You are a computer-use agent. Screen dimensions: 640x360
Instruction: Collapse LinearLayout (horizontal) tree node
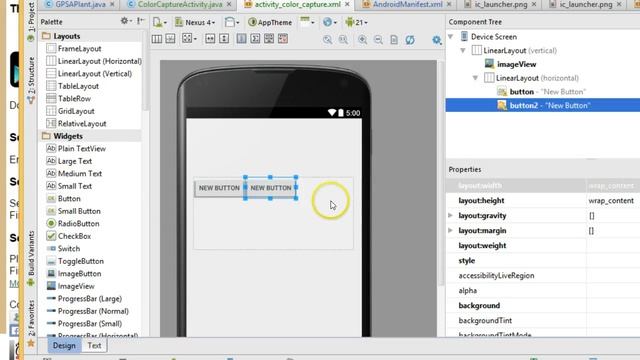pos(476,78)
